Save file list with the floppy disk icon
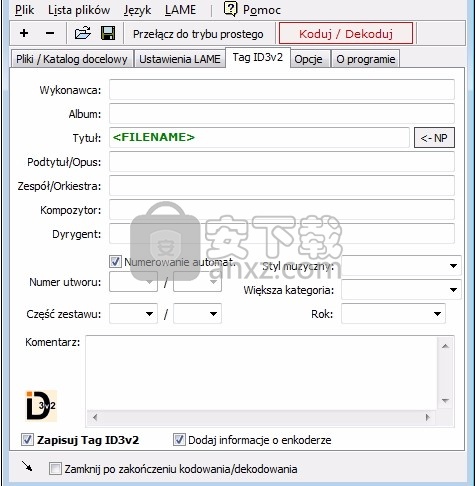This screenshot has width=476, height=486. 108,33
